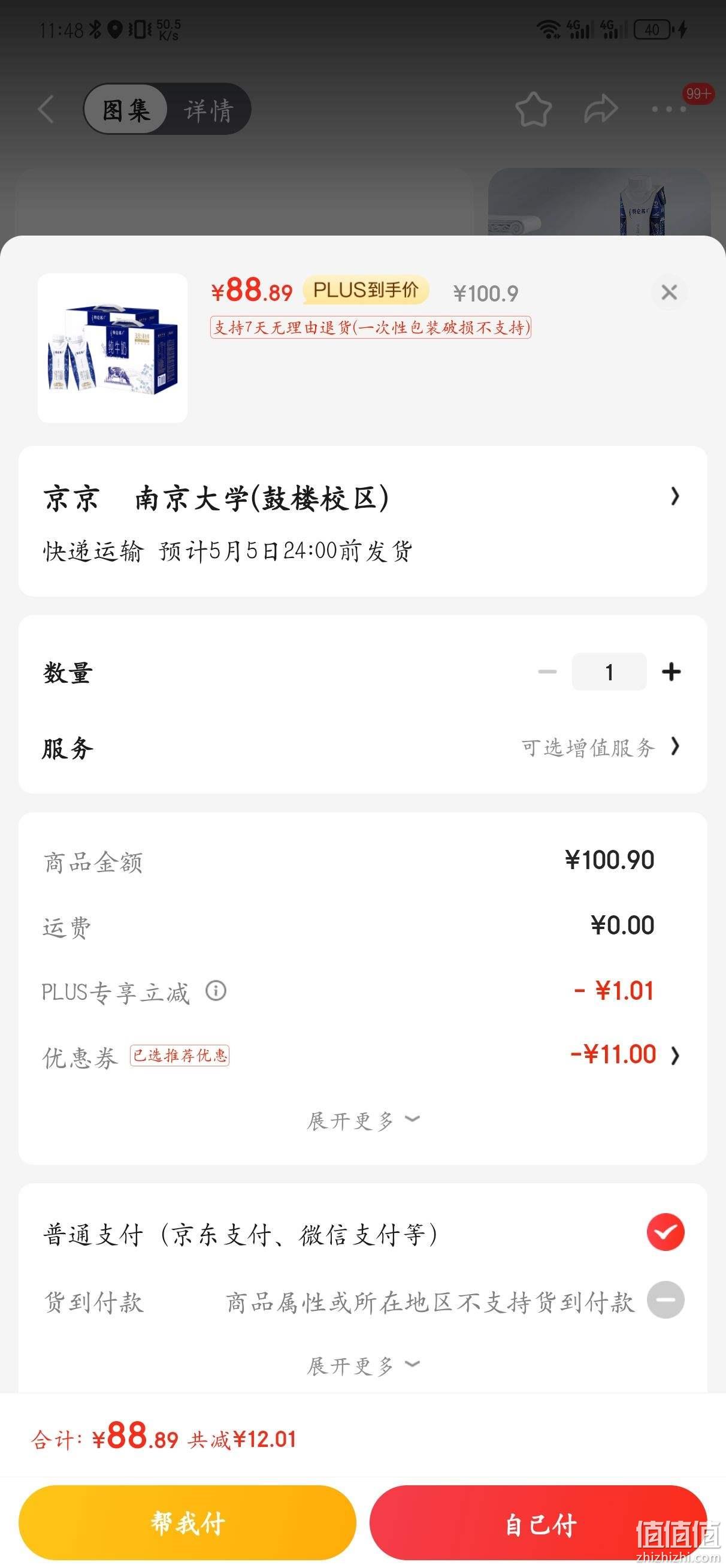The image size is (726, 1568).
Task: Tap the 帮我付 button
Action: click(187, 1523)
